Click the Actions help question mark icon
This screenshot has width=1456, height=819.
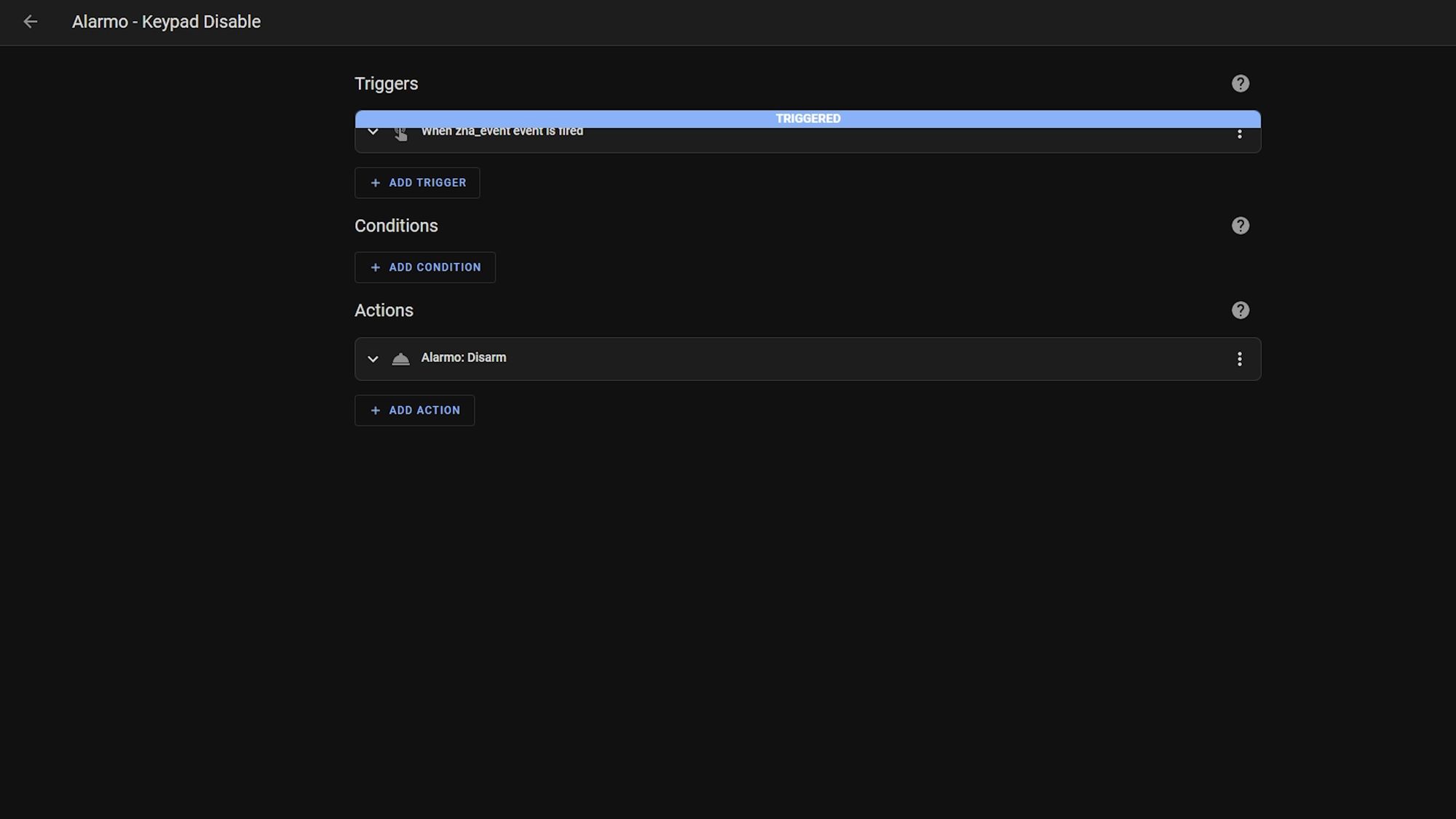coord(1240,310)
